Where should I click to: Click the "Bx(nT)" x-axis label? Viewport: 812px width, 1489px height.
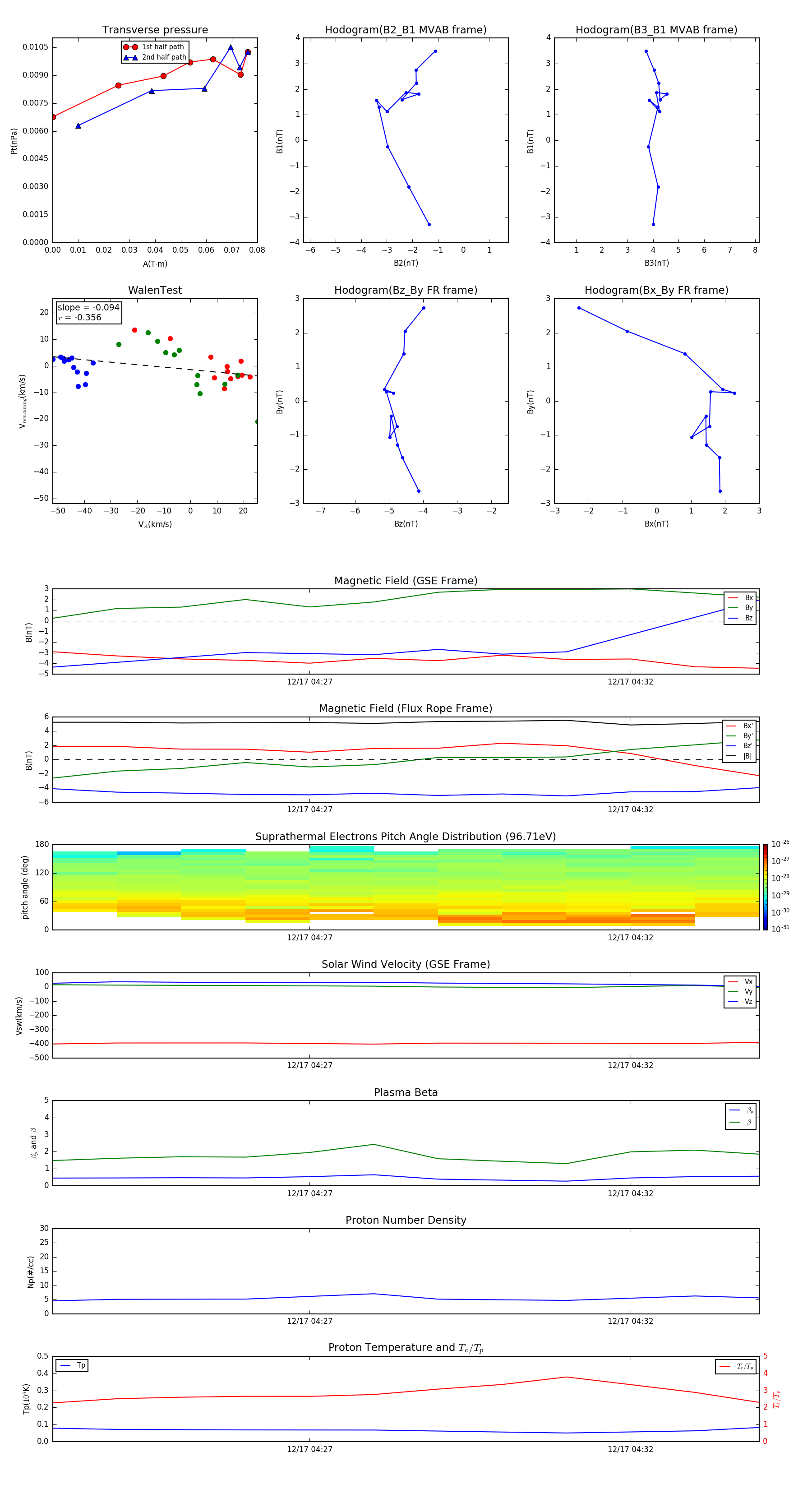click(656, 524)
